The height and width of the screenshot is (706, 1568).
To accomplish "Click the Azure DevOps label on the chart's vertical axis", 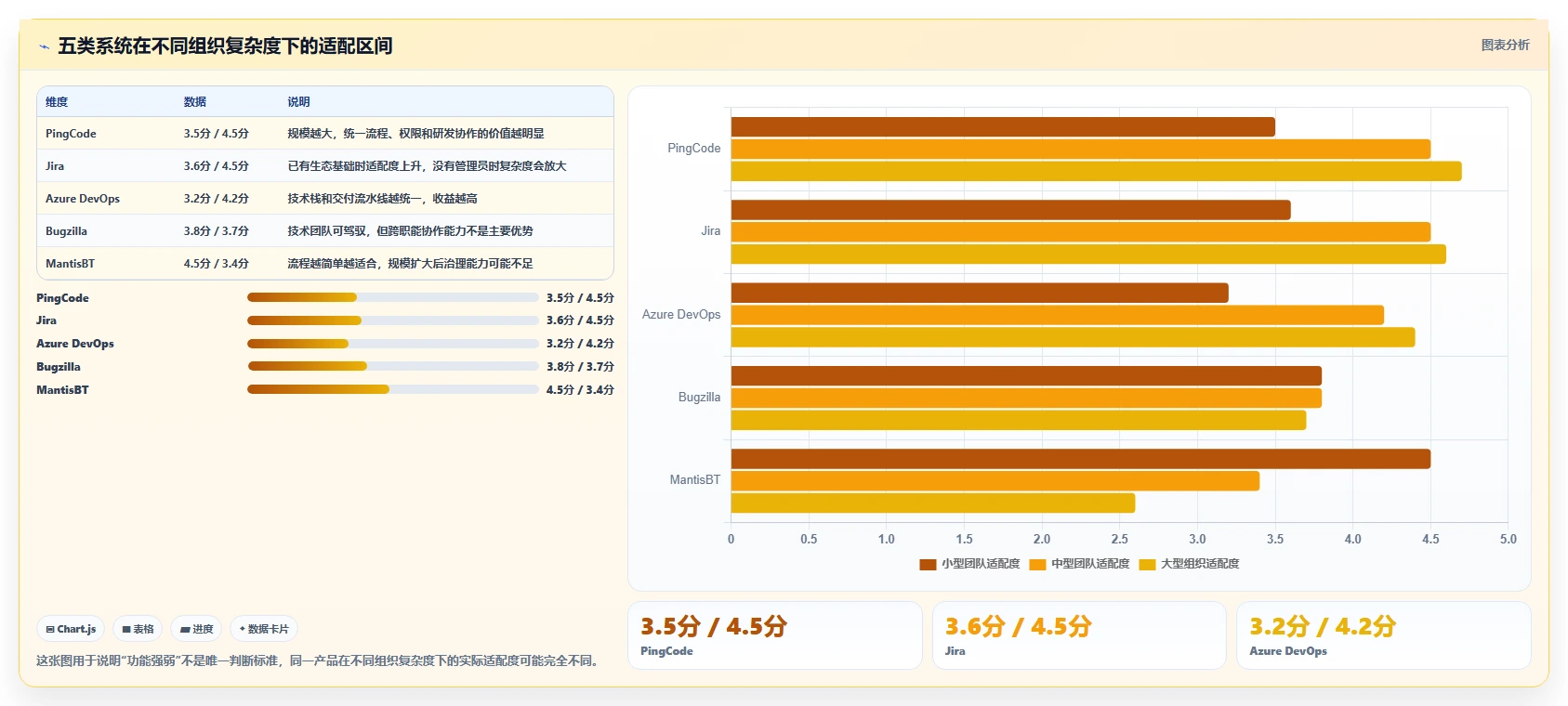I will [x=681, y=315].
